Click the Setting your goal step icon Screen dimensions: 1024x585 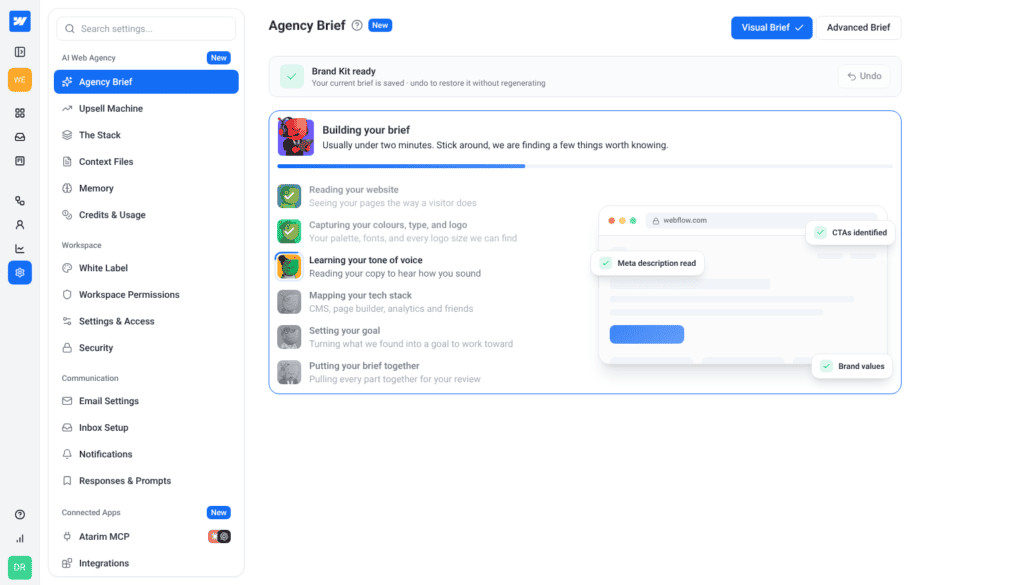tap(289, 337)
